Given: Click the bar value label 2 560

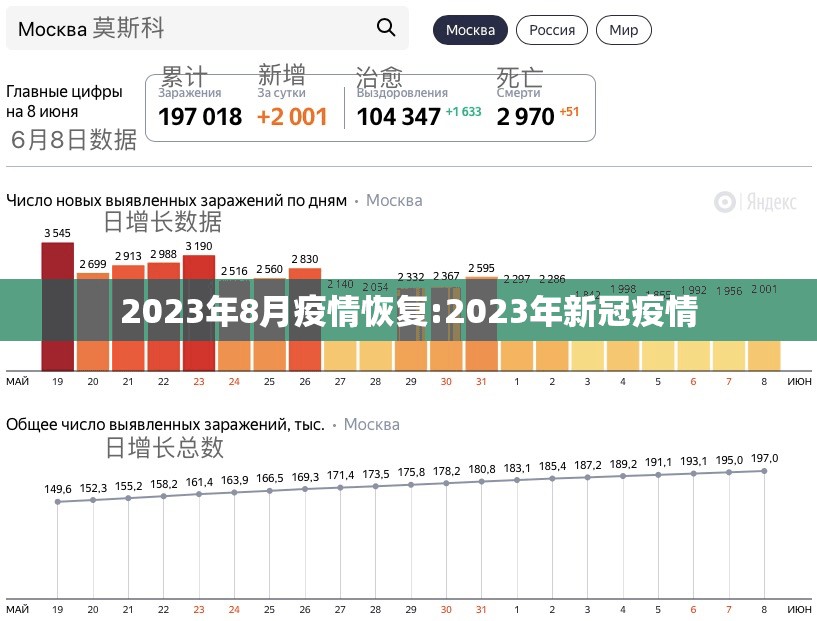Looking at the screenshot, I should 269,269.
